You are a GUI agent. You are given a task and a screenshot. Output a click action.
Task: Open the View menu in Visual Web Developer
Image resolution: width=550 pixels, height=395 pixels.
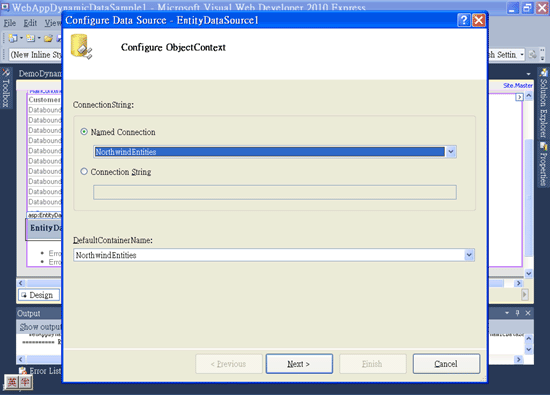click(53, 23)
